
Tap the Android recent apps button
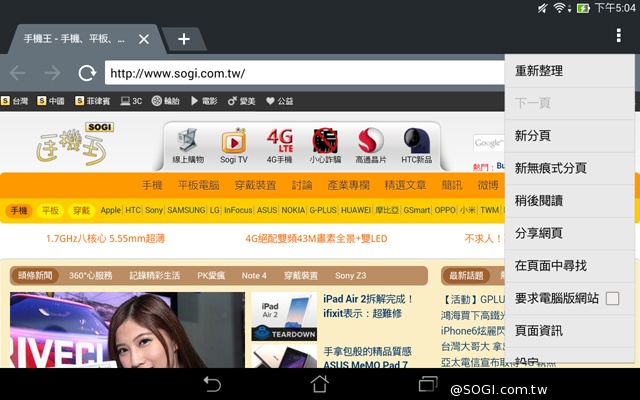coord(428,384)
